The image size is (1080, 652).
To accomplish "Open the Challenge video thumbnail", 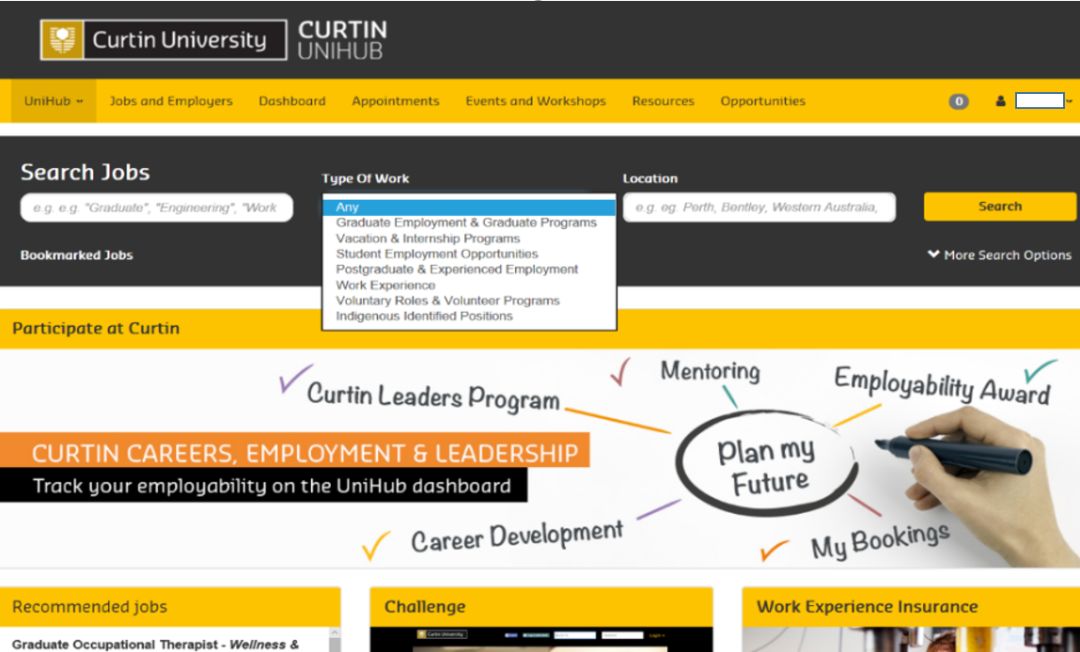I will 541,640.
